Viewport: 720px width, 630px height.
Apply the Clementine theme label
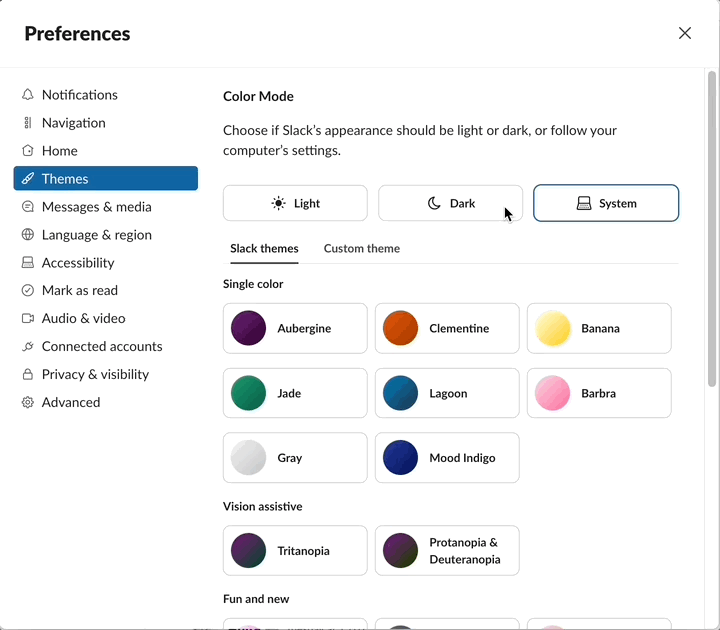(459, 328)
